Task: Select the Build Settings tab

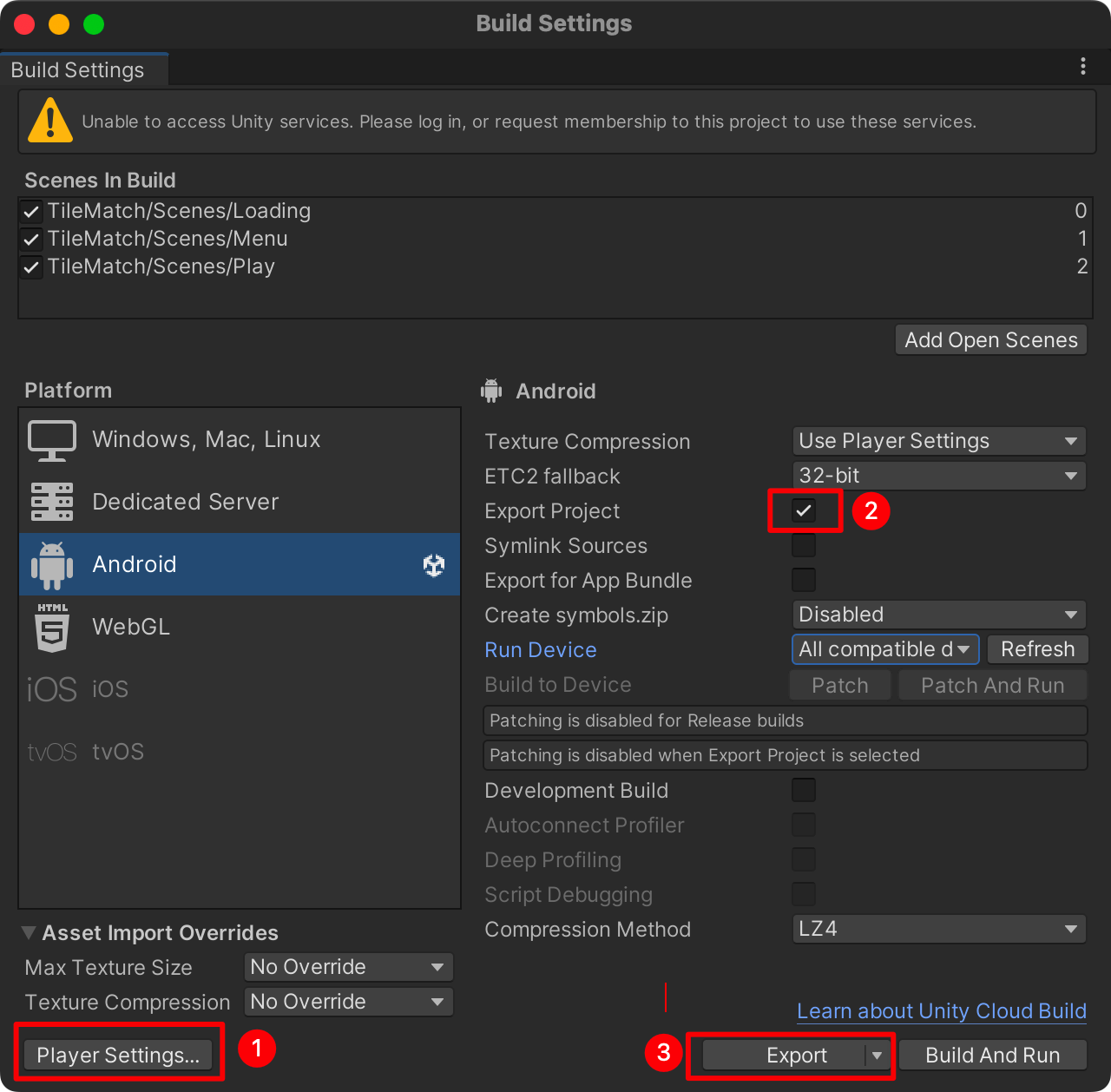Action: click(83, 69)
